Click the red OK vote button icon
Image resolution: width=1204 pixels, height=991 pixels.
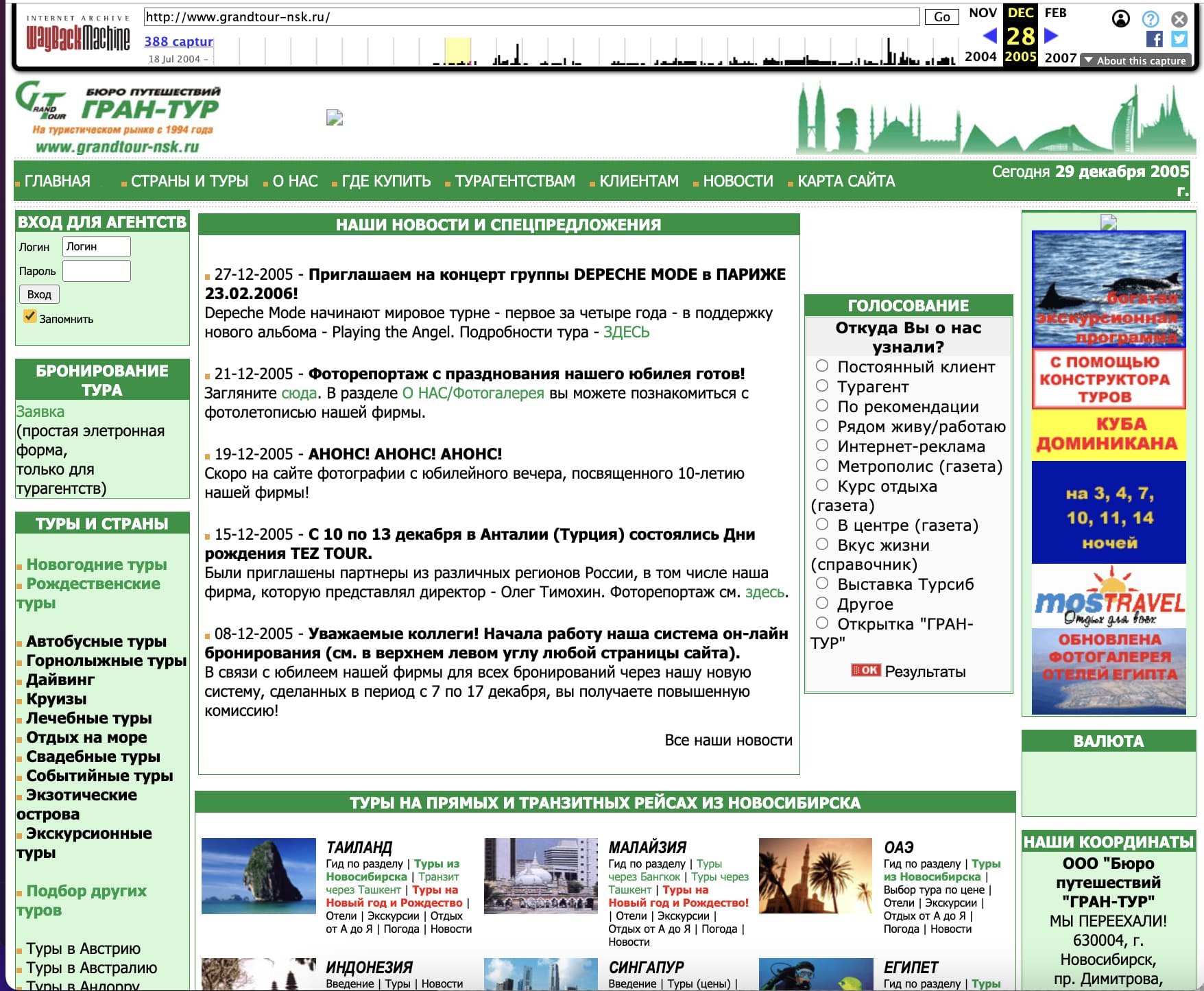[x=865, y=670]
